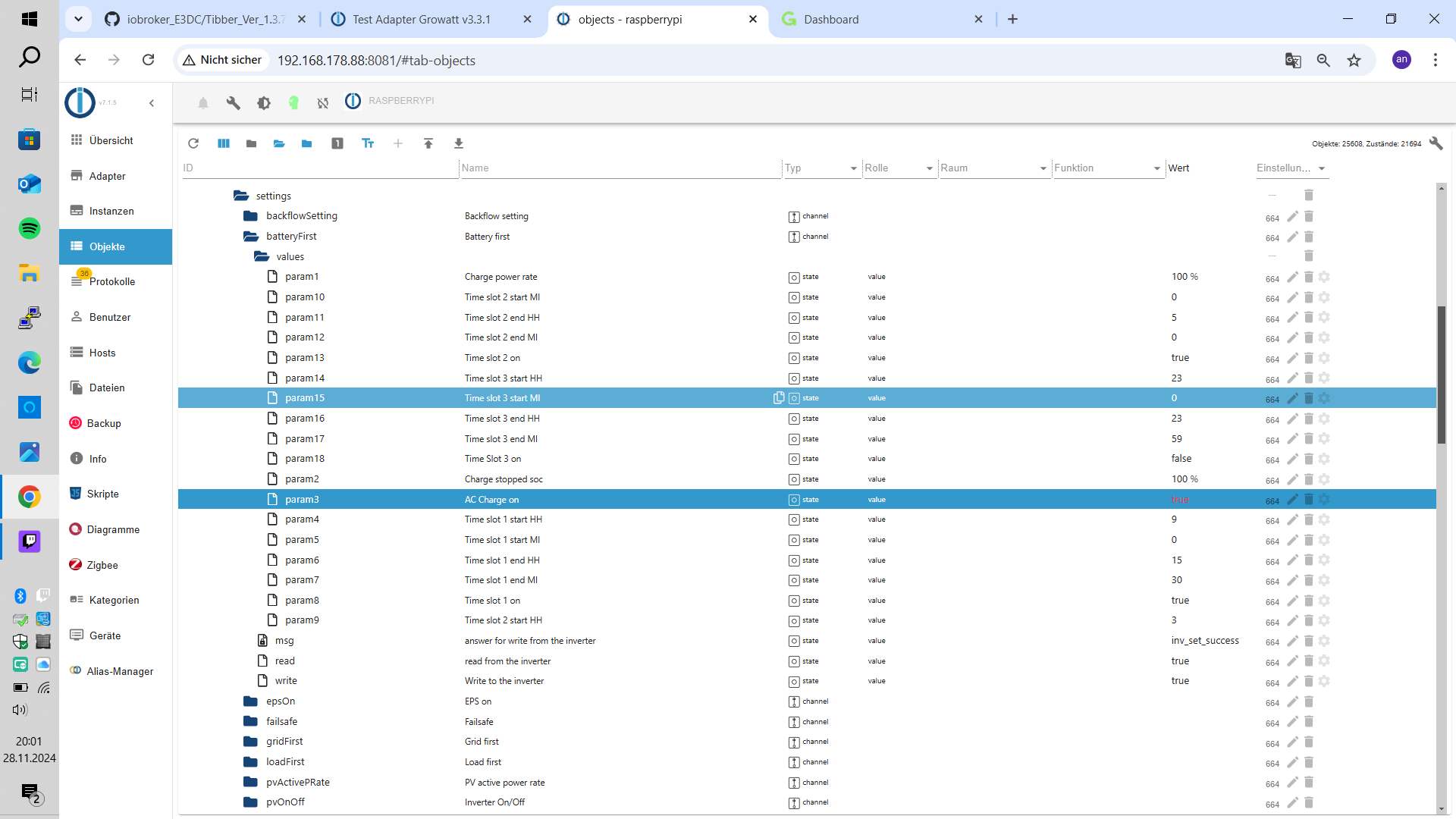Click the theme brightness icon
Viewport: 1456px width, 819px height.
(263, 102)
